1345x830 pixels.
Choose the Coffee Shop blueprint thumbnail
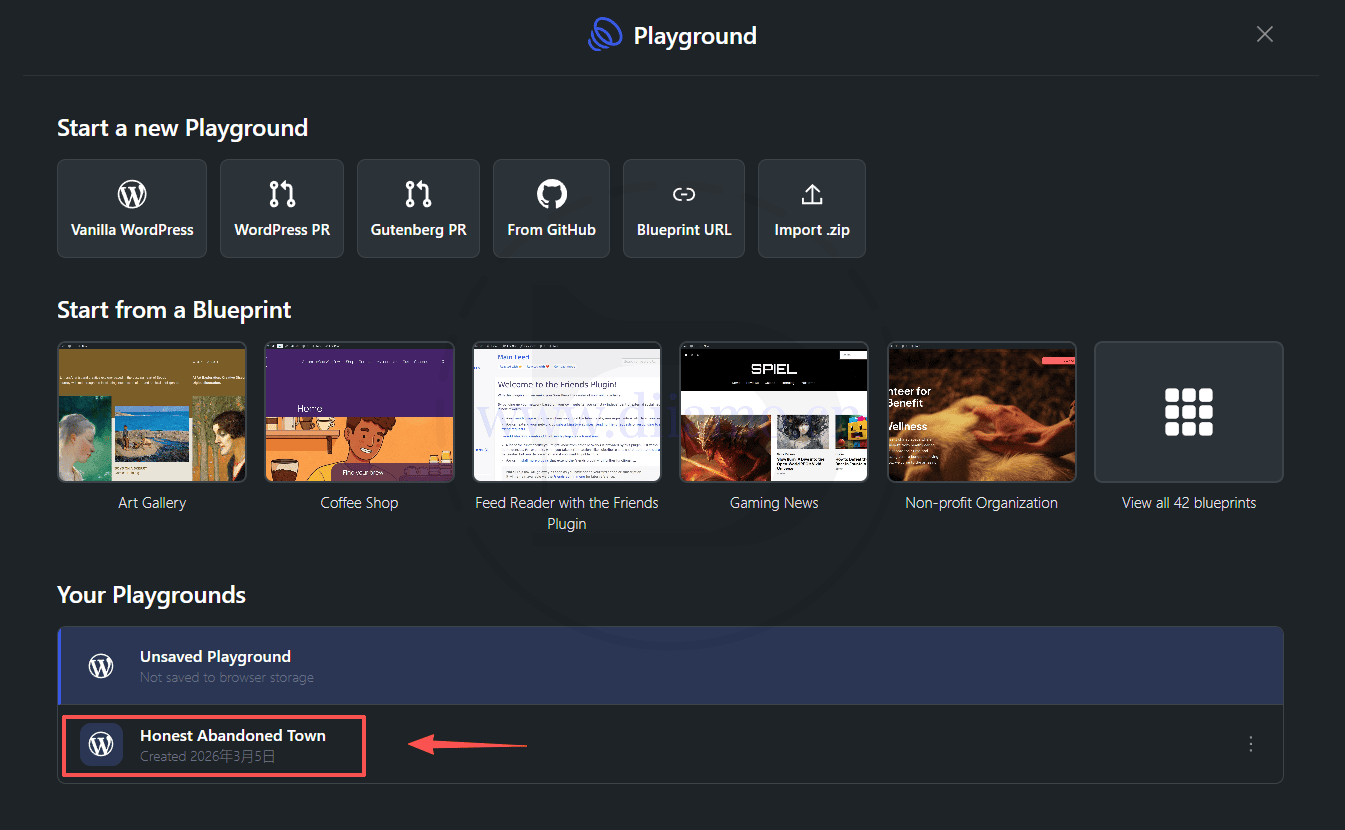[x=359, y=412]
